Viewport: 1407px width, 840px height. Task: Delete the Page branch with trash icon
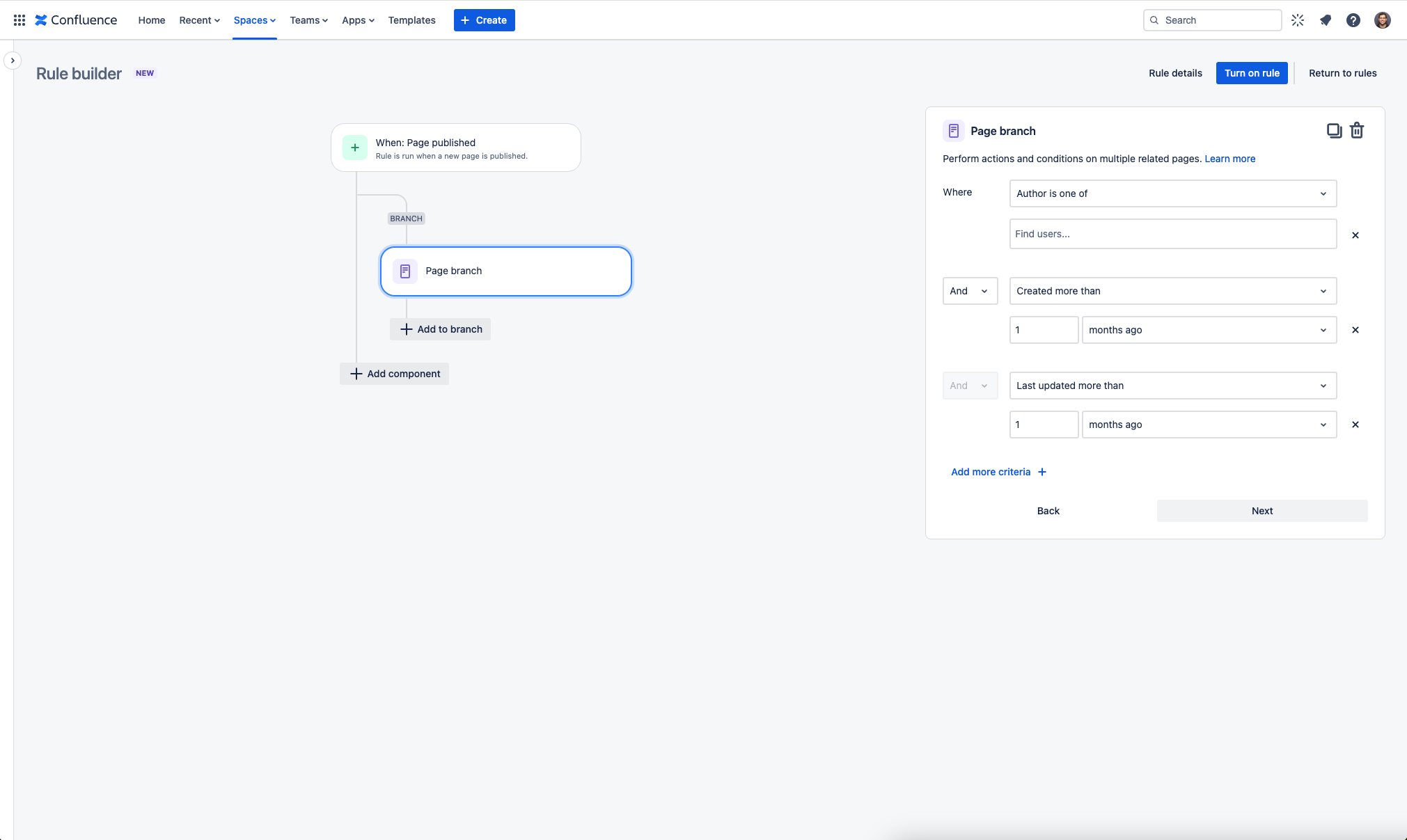coord(1357,131)
